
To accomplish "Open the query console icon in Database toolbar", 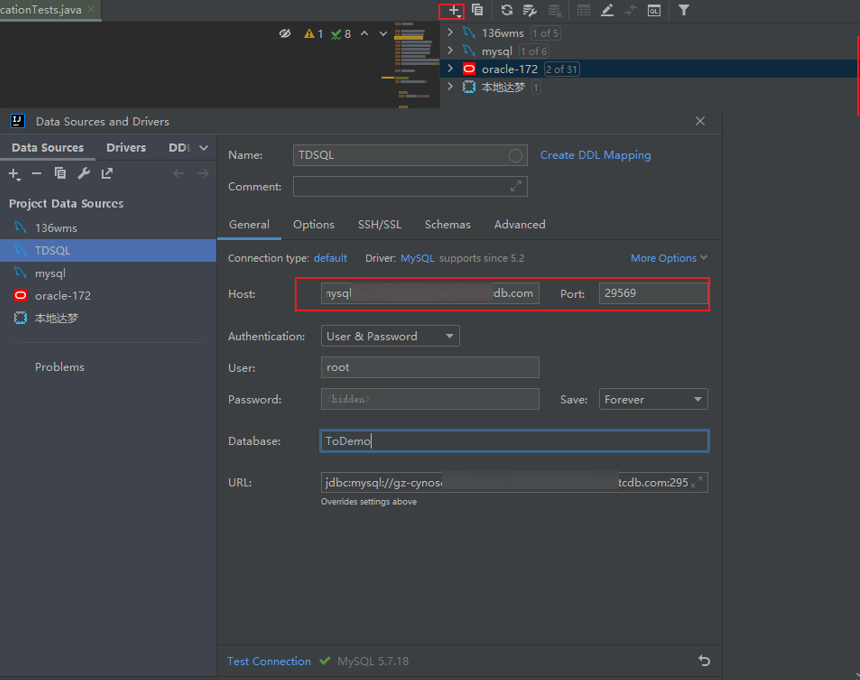I will 654,10.
